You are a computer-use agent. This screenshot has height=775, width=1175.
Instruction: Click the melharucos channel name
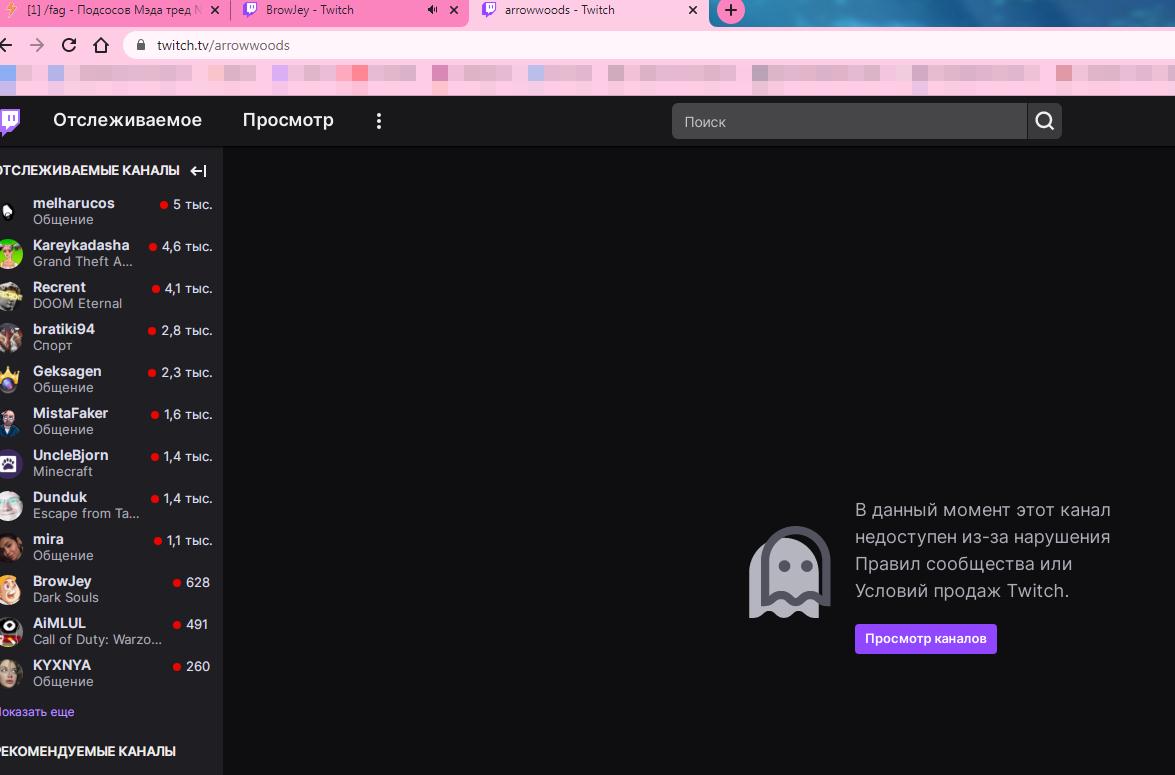click(73, 203)
